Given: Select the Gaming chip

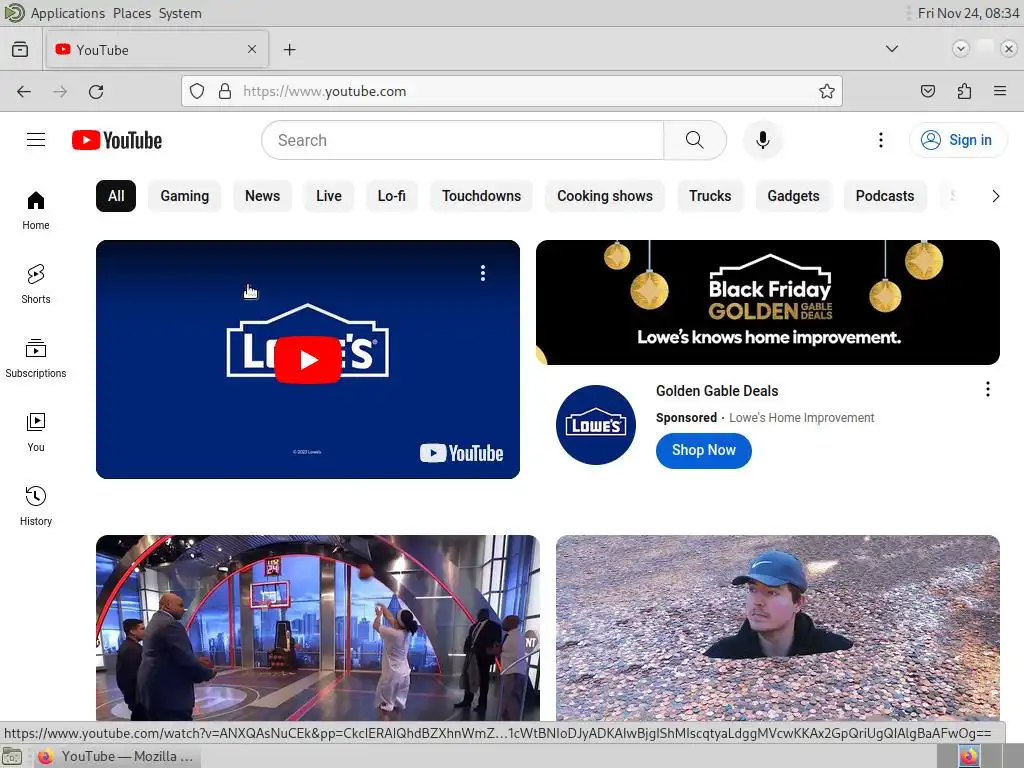Looking at the screenshot, I should coord(185,196).
